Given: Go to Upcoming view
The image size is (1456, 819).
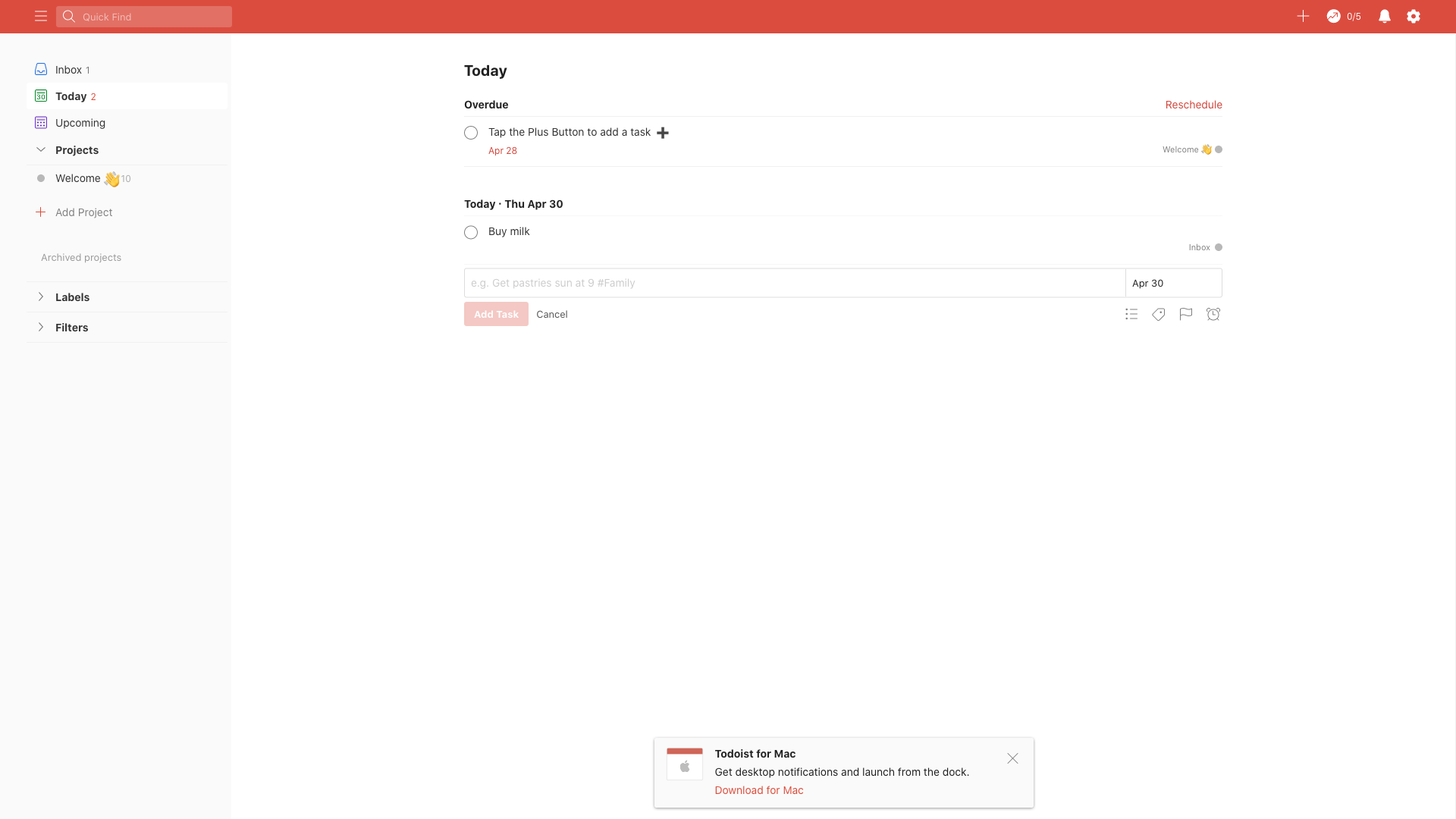Looking at the screenshot, I should pyautogui.click(x=80, y=123).
